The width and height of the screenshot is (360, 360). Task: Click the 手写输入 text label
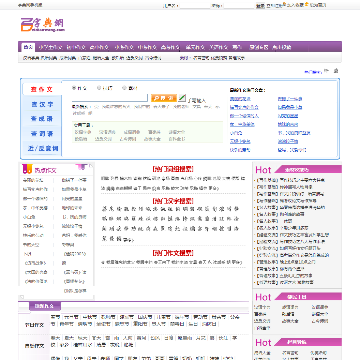click(197, 100)
